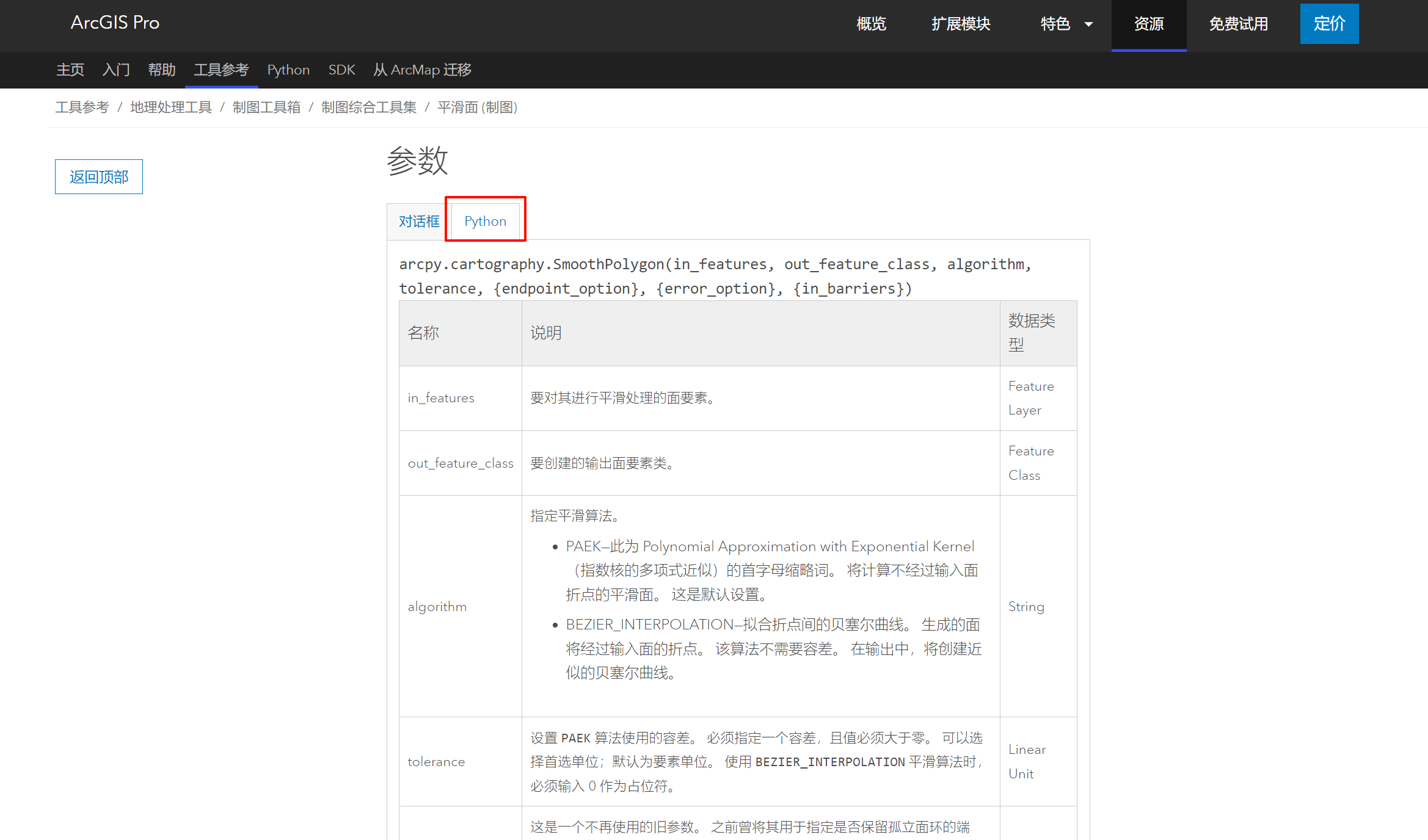Click the String data type cell
This screenshot has height=840, width=1428.
1038,607
